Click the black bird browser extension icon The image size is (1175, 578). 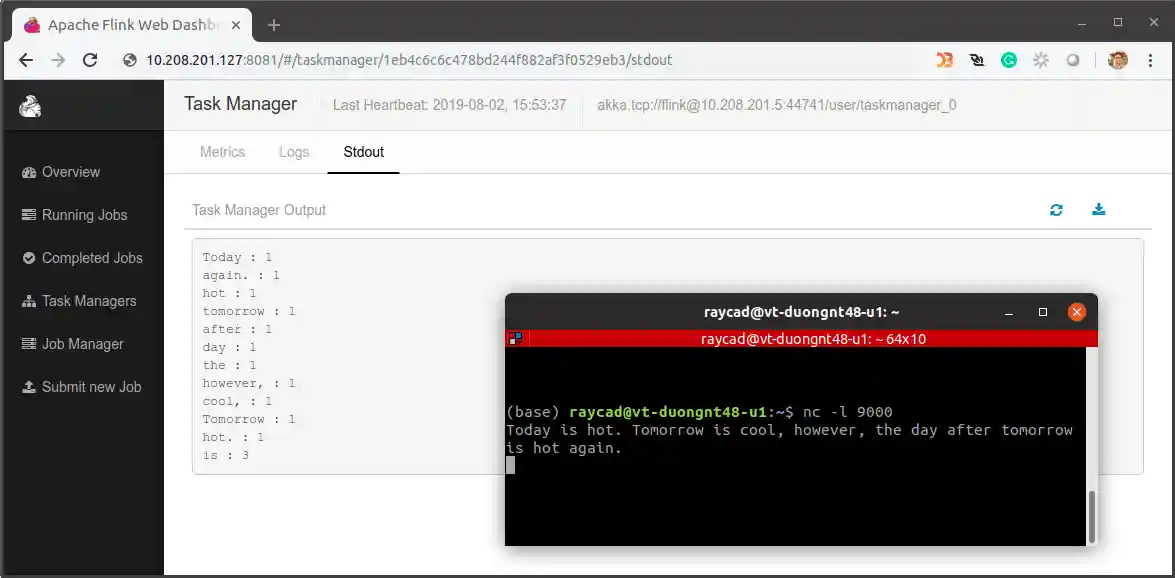point(977,61)
